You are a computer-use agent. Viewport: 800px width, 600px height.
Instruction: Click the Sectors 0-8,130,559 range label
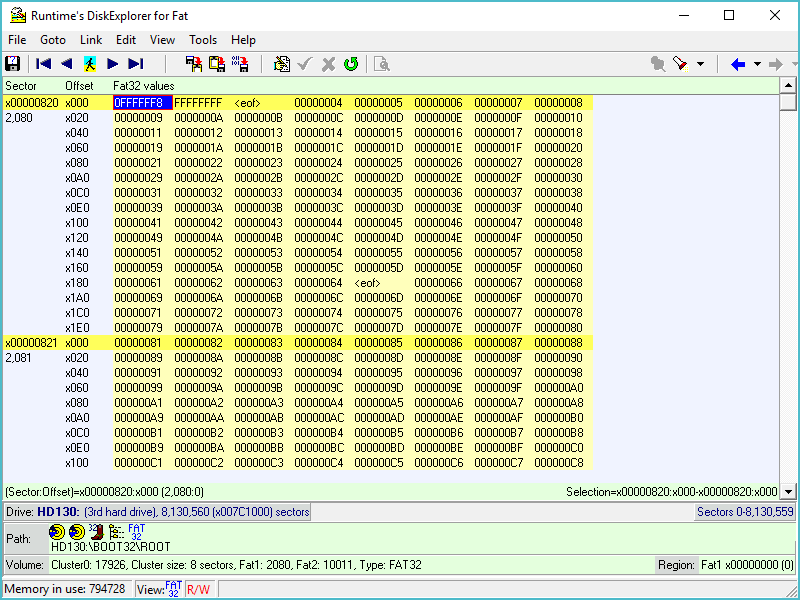(x=745, y=512)
